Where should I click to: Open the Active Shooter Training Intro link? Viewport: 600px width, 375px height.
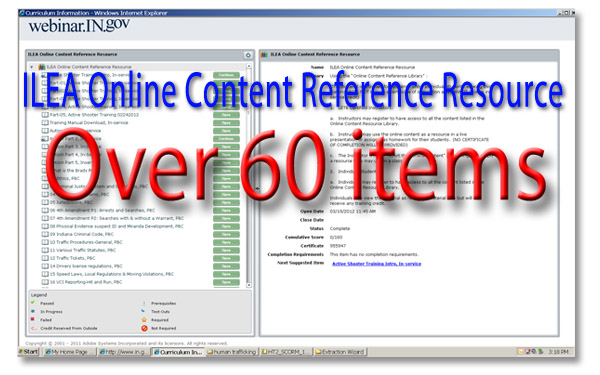tap(377, 264)
